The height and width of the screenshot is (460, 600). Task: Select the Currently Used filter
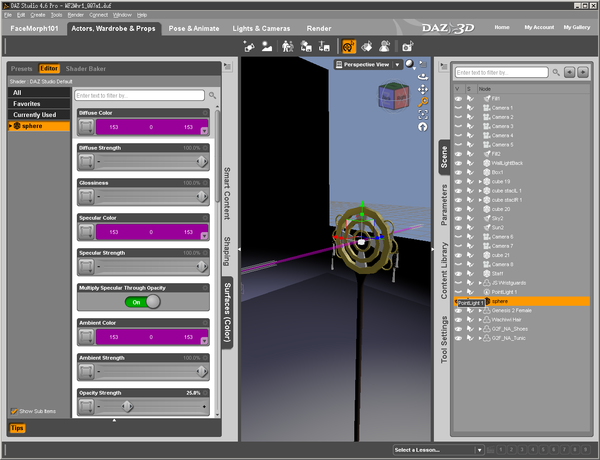pos(39,114)
